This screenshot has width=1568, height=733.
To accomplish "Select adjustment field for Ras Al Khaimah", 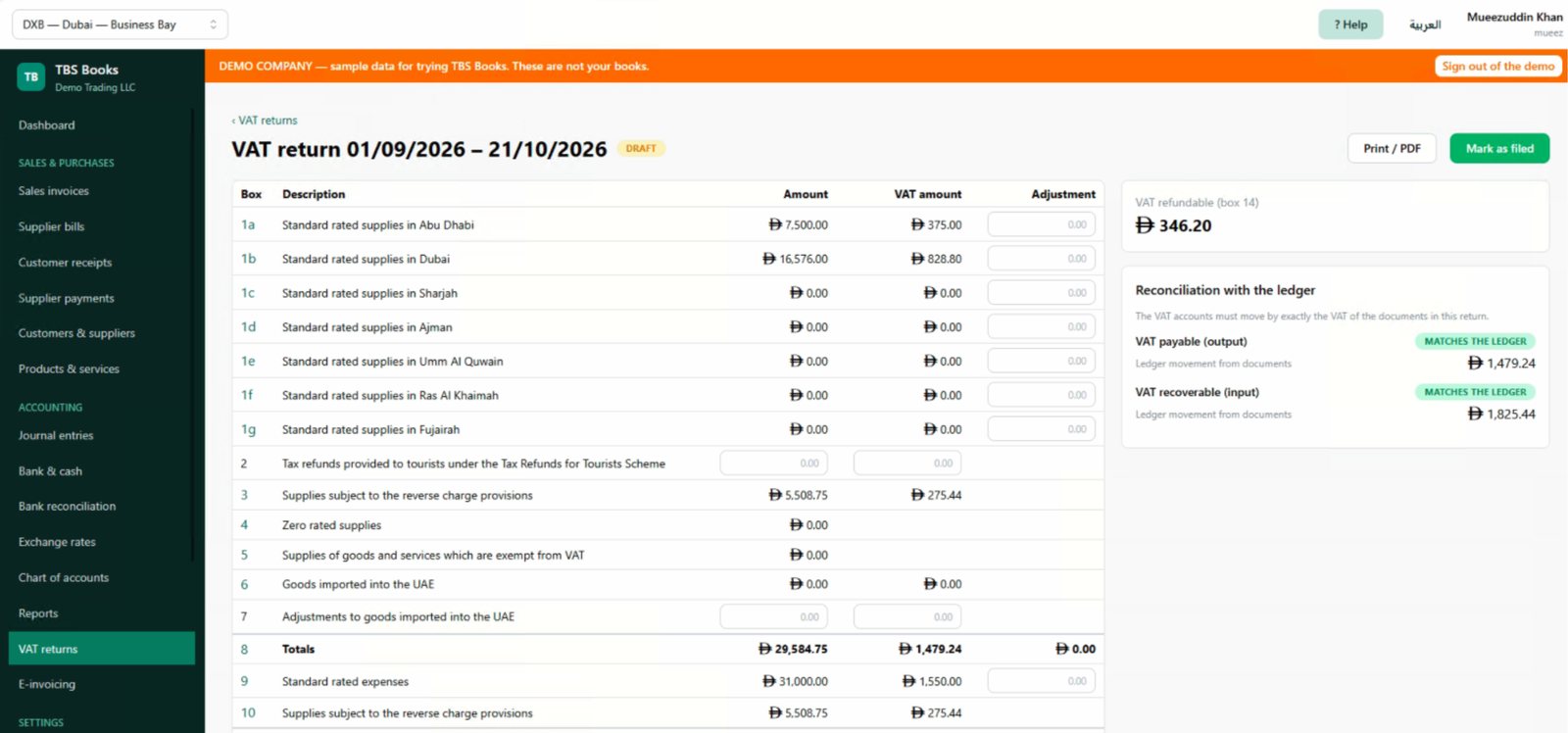I will (x=1042, y=395).
